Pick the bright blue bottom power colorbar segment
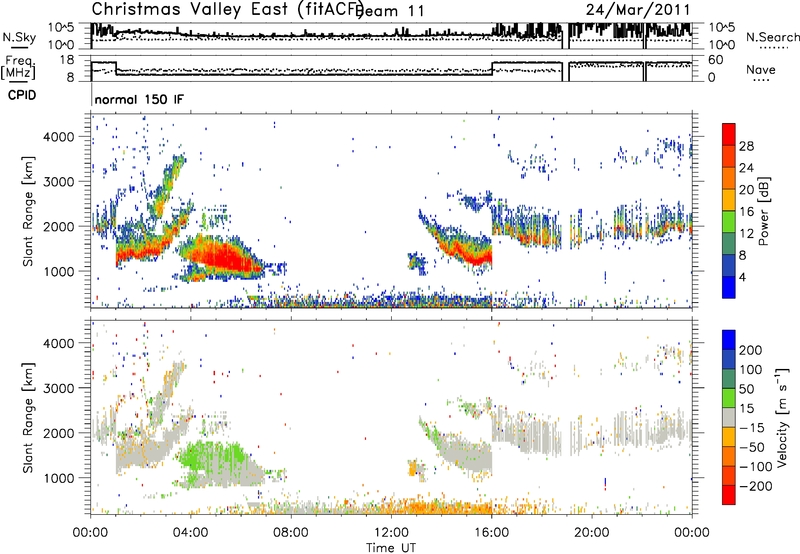The height and width of the screenshot is (554, 800). point(729,287)
